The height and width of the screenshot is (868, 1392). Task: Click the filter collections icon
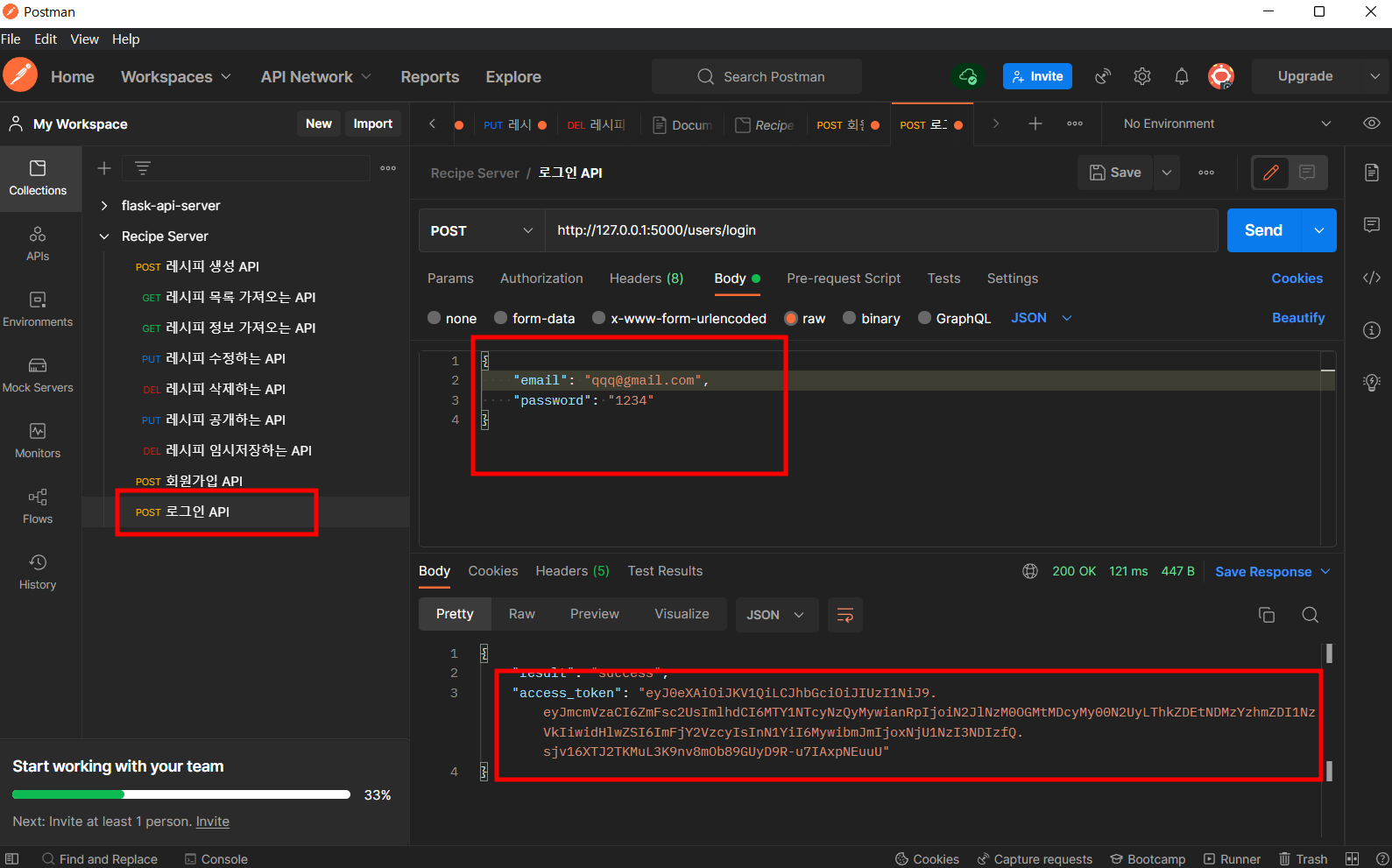143,168
